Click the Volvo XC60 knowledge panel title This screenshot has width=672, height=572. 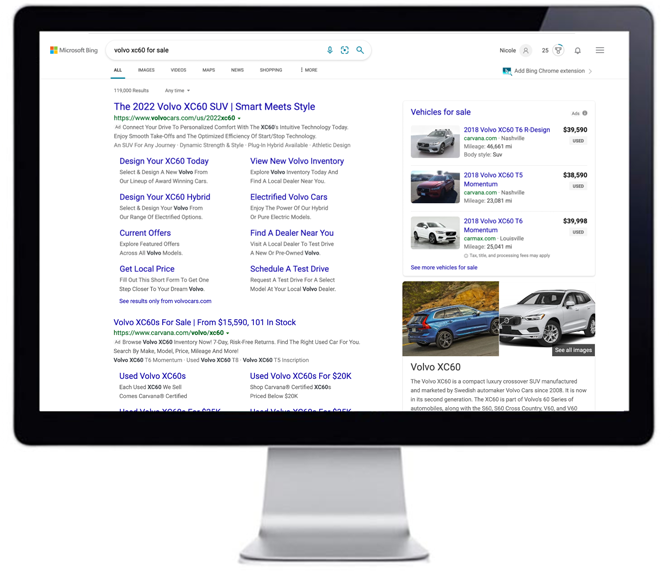(435, 367)
